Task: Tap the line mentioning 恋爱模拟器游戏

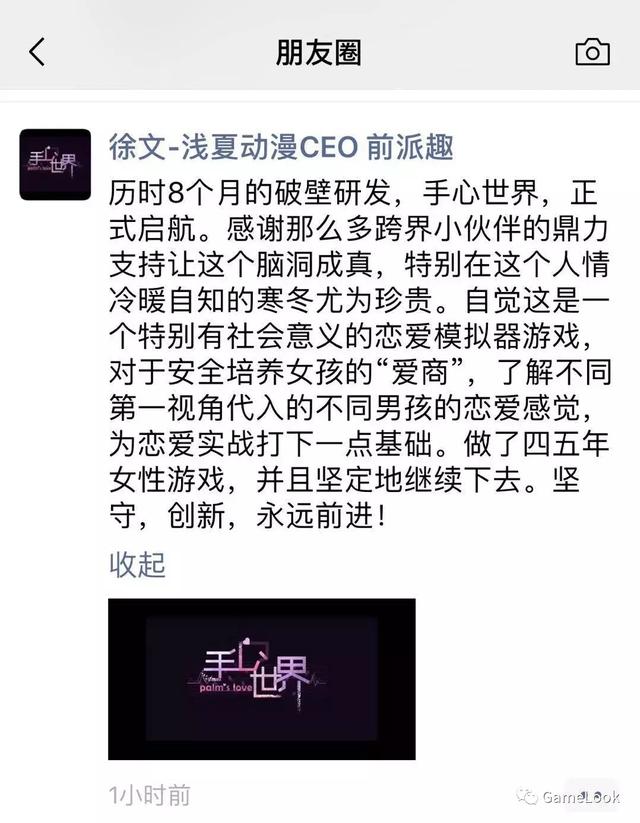Action: coord(353,336)
